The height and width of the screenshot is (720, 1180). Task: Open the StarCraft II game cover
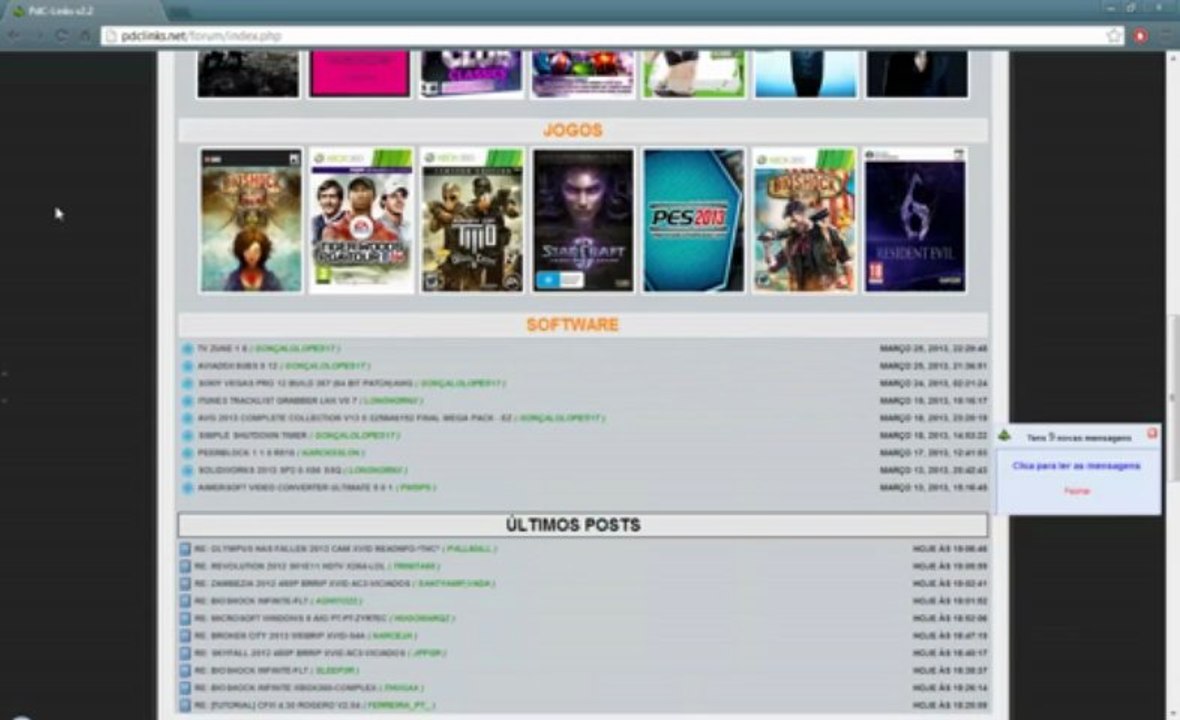[x=583, y=220]
